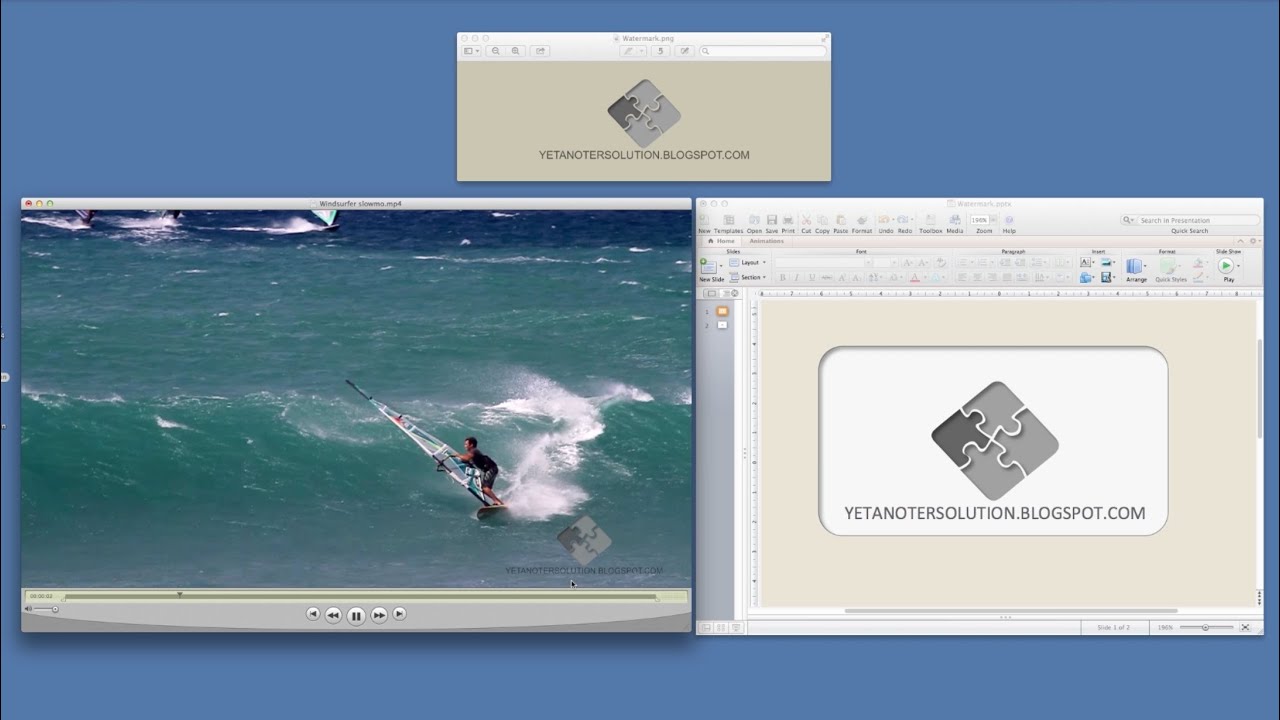
Task: Switch to the Animations ribbon tab
Action: 767,241
